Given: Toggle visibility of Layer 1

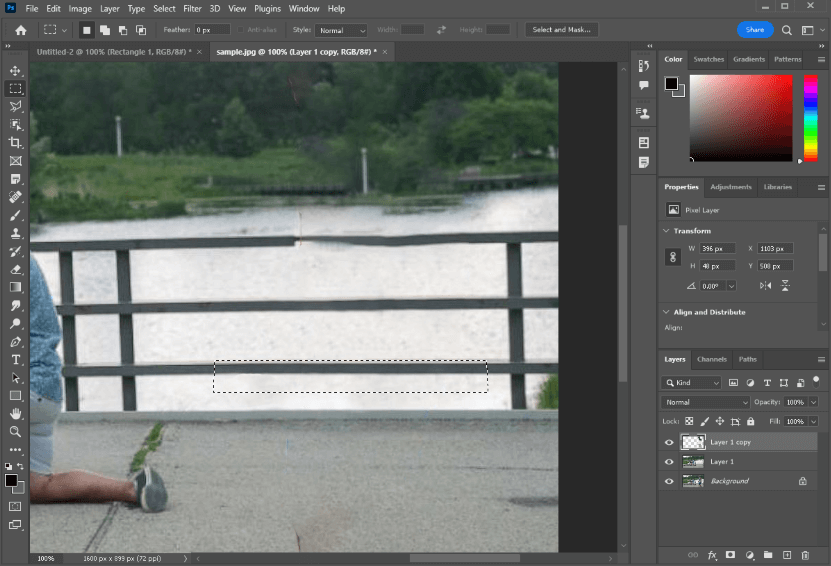Looking at the screenshot, I should [x=669, y=462].
